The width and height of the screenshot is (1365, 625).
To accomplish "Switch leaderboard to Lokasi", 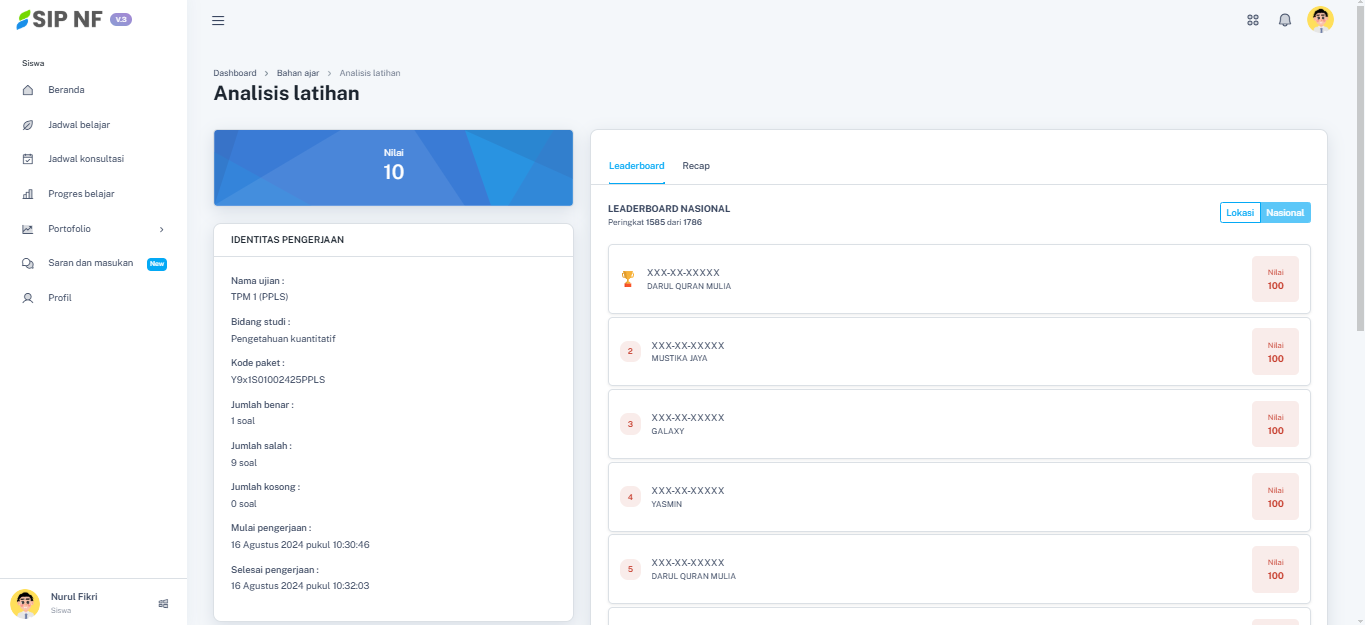I will tap(1240, 213).
